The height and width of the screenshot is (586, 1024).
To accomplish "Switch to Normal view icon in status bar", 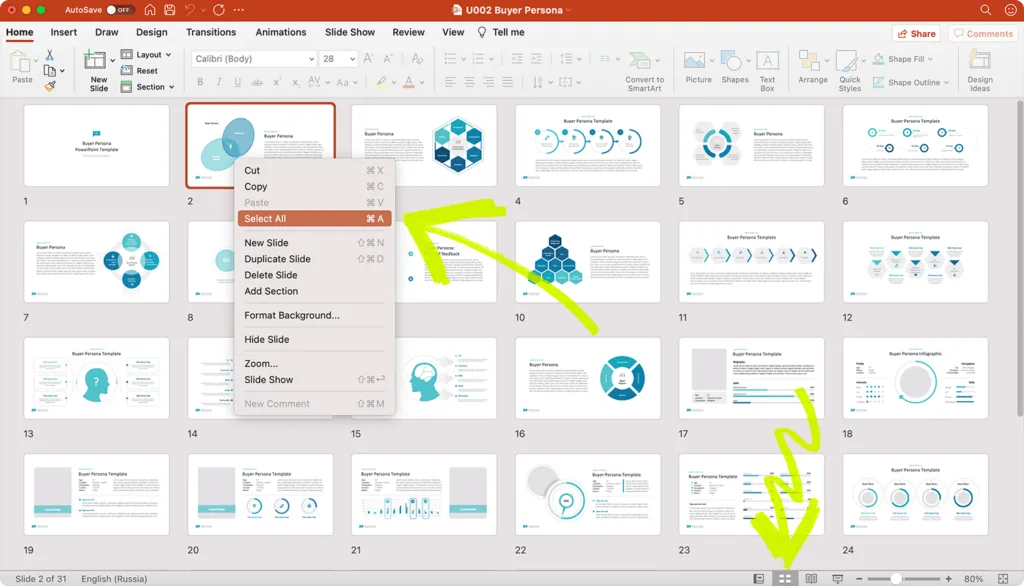I will 758,579.
